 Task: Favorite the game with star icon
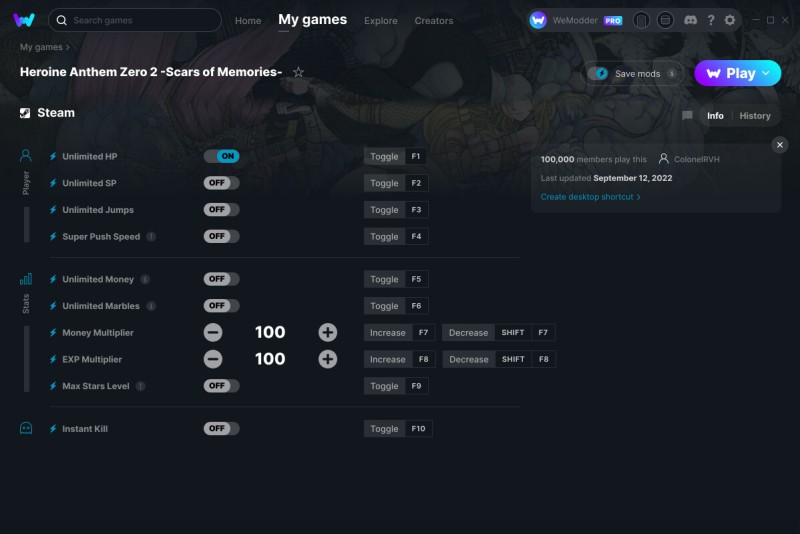pos(298,72)
